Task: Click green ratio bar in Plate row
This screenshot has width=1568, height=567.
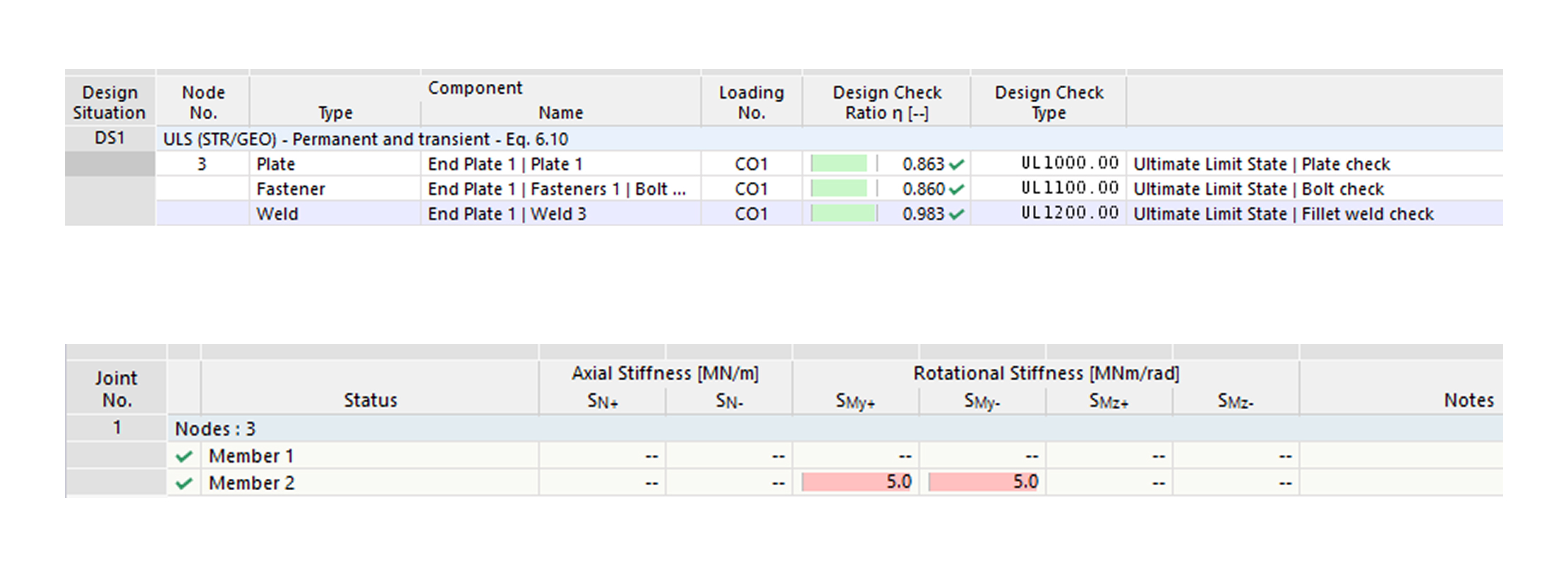Action: 839,164
